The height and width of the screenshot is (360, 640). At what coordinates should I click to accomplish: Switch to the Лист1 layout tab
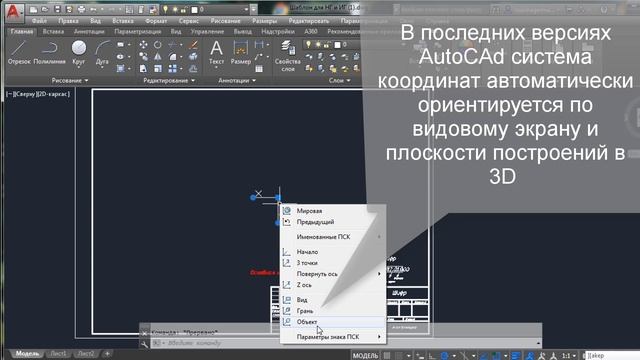click(58, 354)
